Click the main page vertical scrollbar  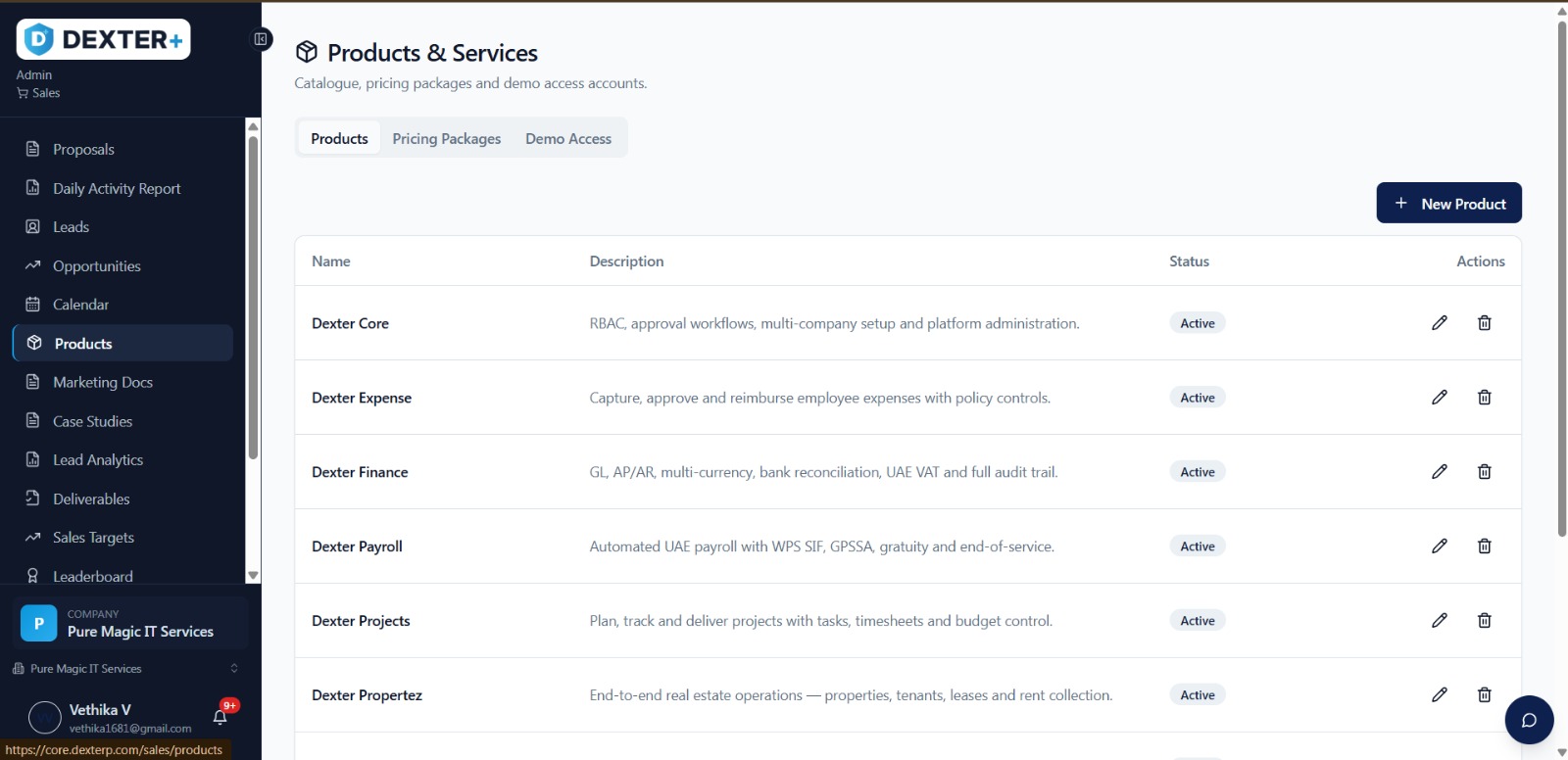(x=1562, y=279)
